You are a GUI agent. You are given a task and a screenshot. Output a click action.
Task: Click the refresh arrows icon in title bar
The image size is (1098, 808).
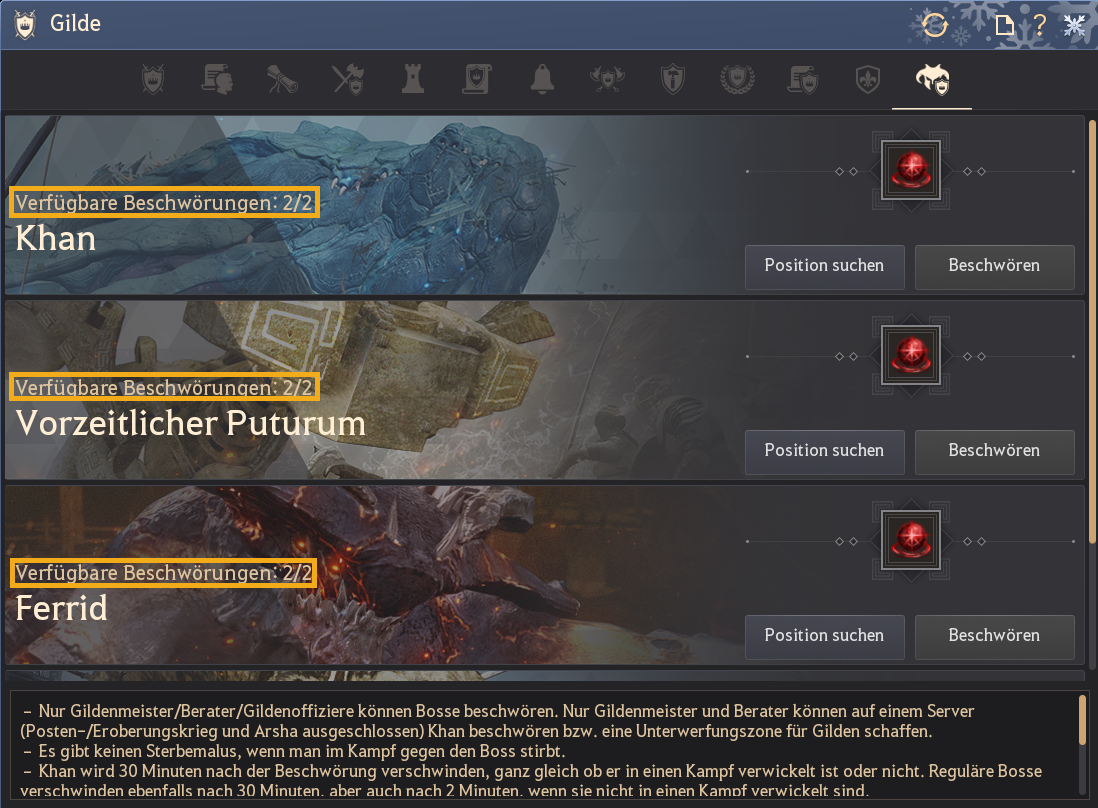pyautogui.click(x=935, y=25)
